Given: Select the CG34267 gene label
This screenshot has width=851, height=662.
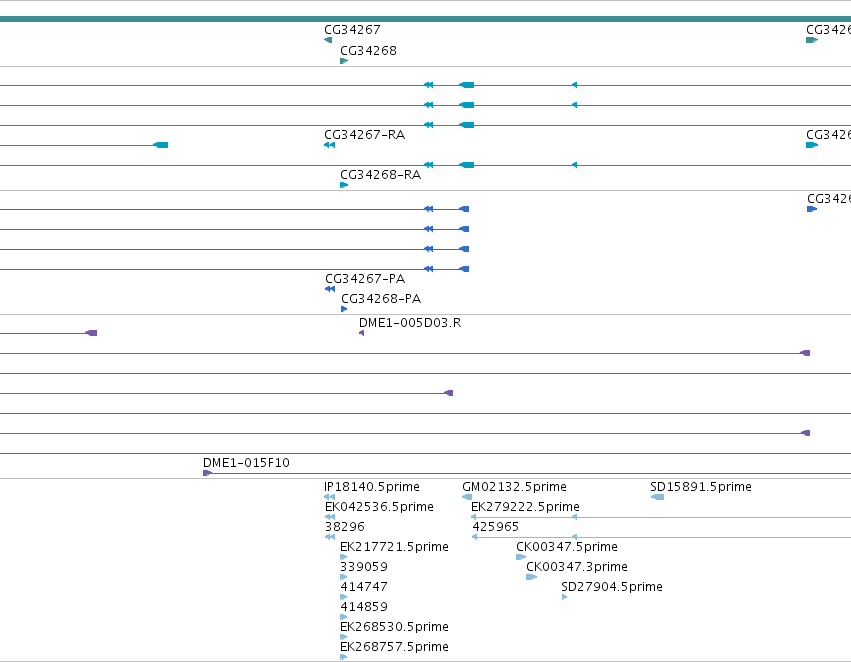Looking at the screenshot, I should [x=352, y=30].
